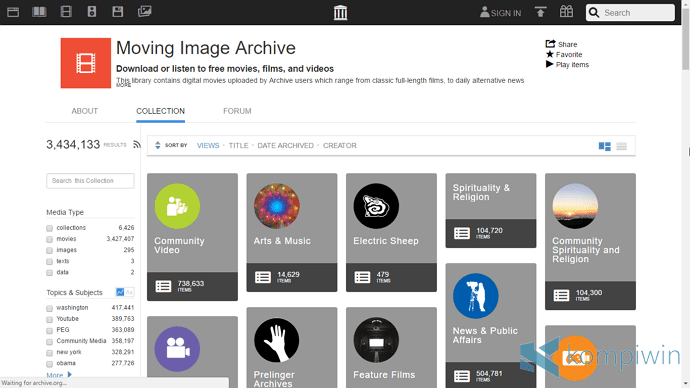Image resolution: width=690 pixels, height=388 pixels.
Task: Open the sunset collection thumbnail
Action: 575,206
